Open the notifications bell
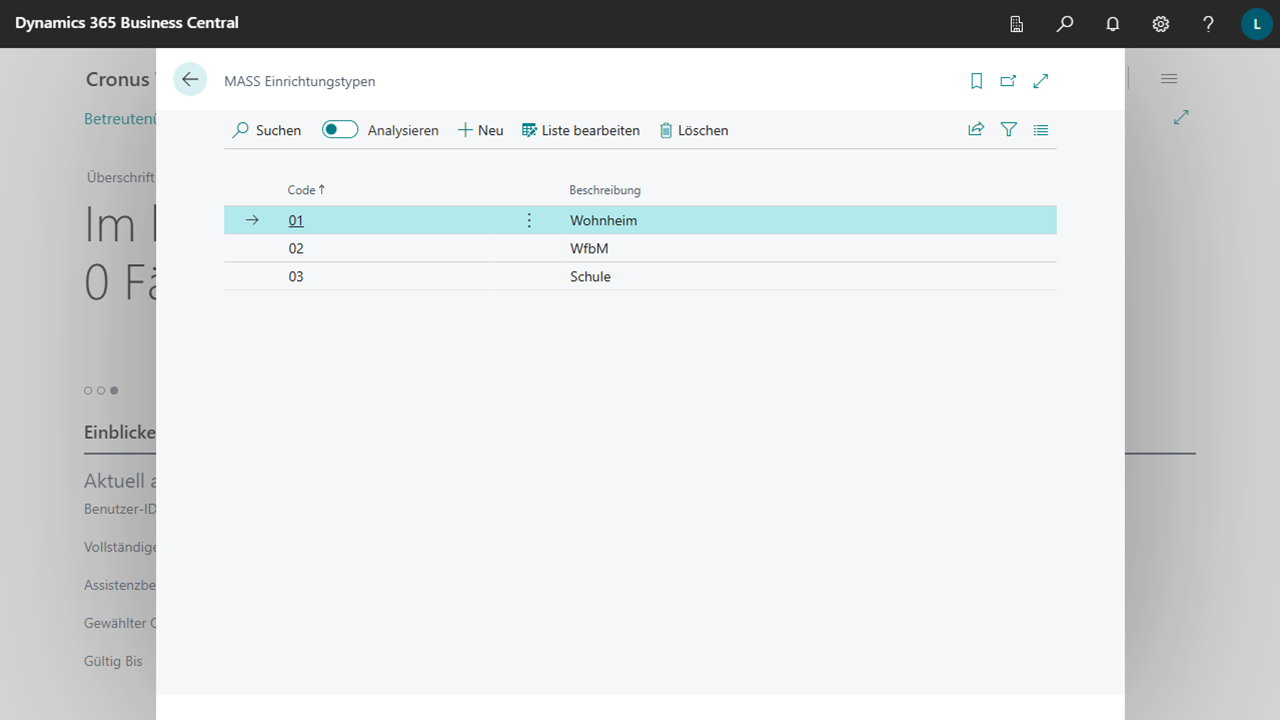Viewport: 1280px width, 720px height. coord(1113,24)
